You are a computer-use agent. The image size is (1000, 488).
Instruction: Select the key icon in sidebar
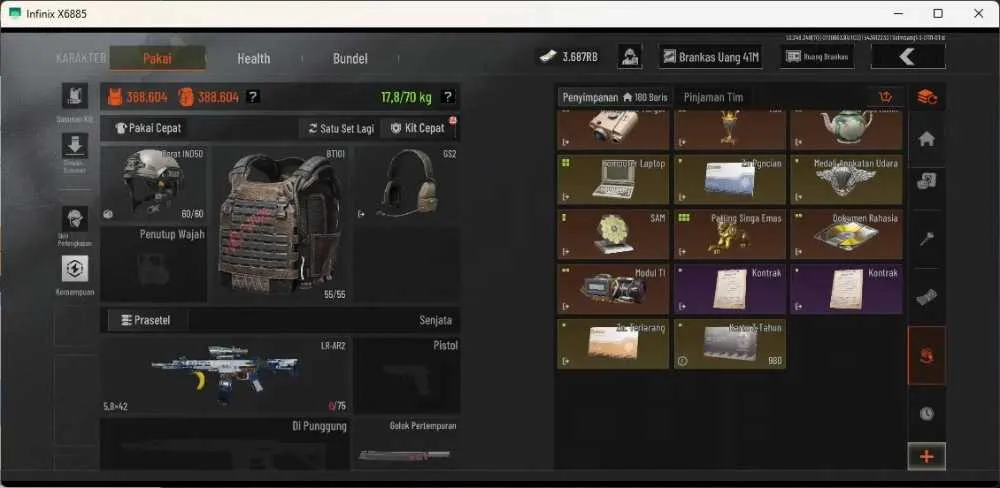[927, 239]
